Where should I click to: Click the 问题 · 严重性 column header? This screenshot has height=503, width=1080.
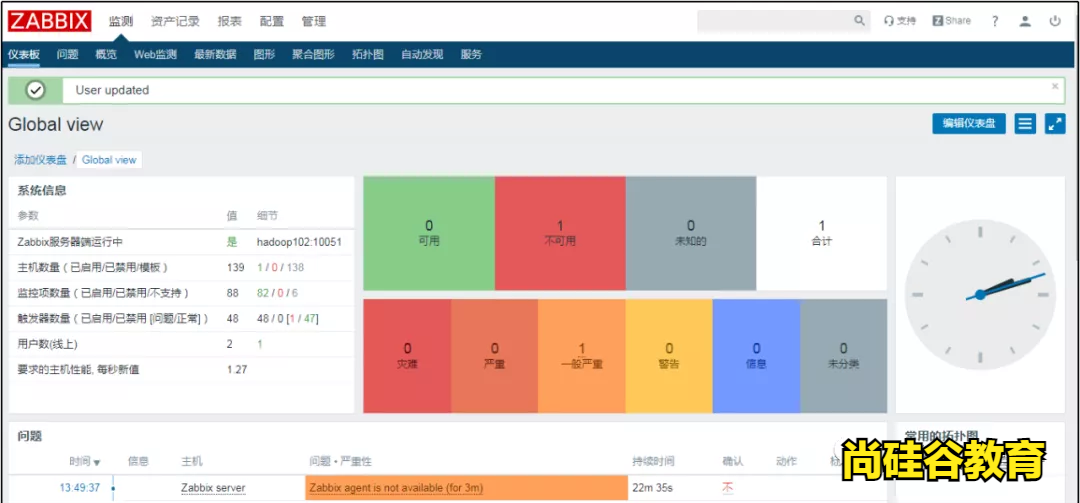pyautogui.click(x=340, y=462)
